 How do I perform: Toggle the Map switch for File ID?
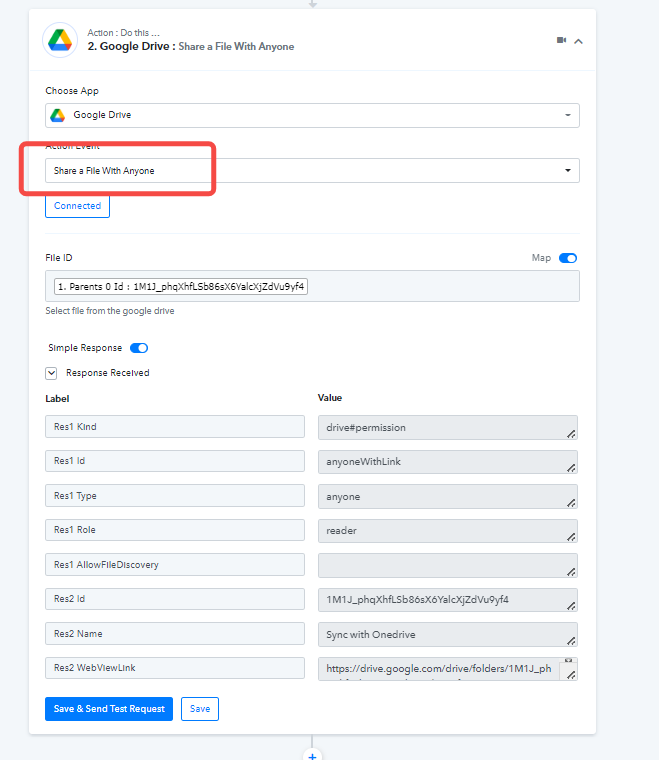point(568,258)
